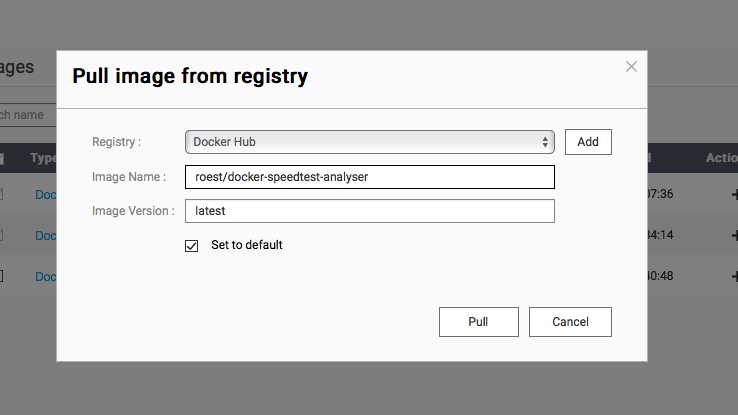Click the Image Name input field
Viewport: 738px width, 415px height.
[x=369, y=177]
